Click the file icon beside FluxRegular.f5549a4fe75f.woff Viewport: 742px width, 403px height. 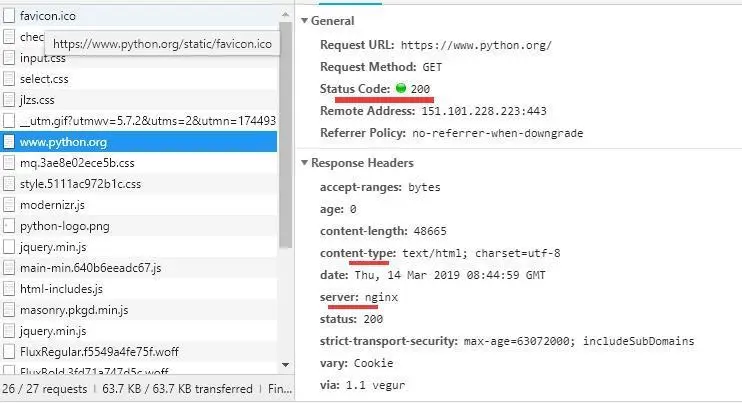pyautogui.click(x=9, y=352)
